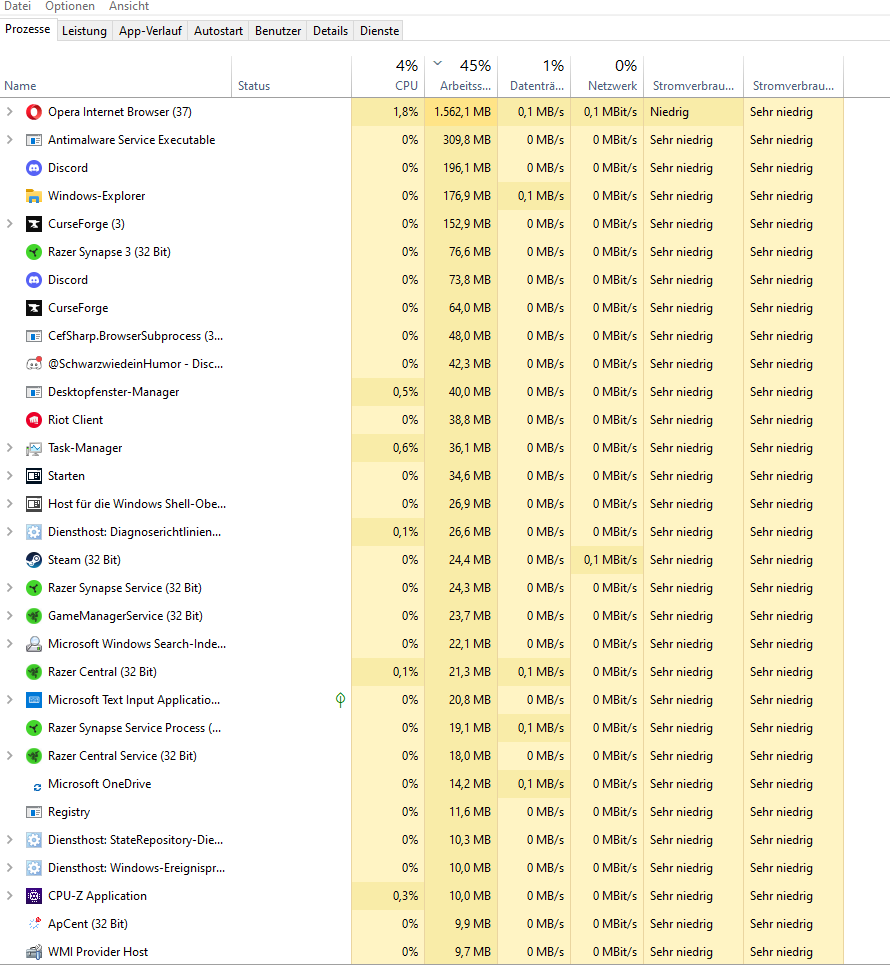
Task: Click the Diensthost: StateRepository gear icon
Action: 33,839
